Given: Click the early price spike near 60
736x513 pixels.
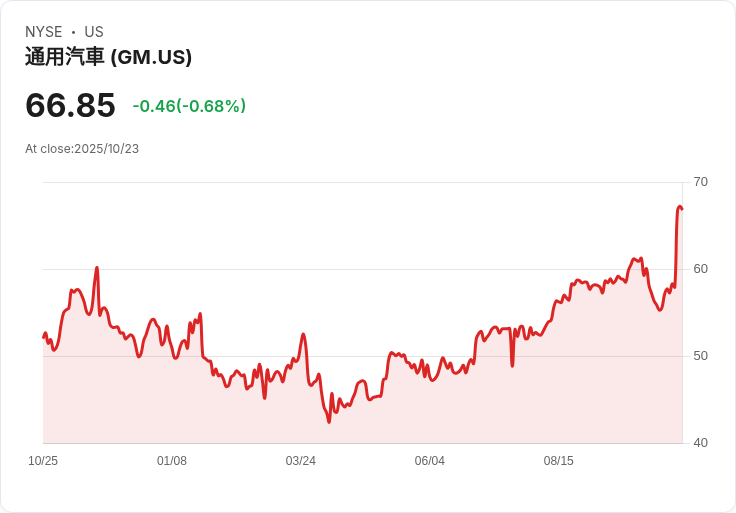Looking at the screenshot, I should [x=97, y=268].
